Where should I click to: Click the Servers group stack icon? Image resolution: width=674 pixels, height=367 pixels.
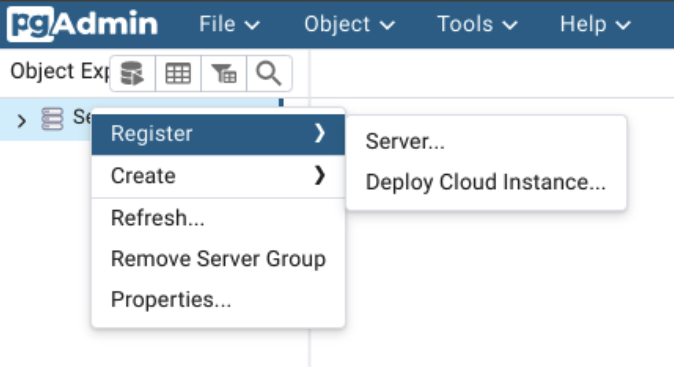[x=52, y=119]
